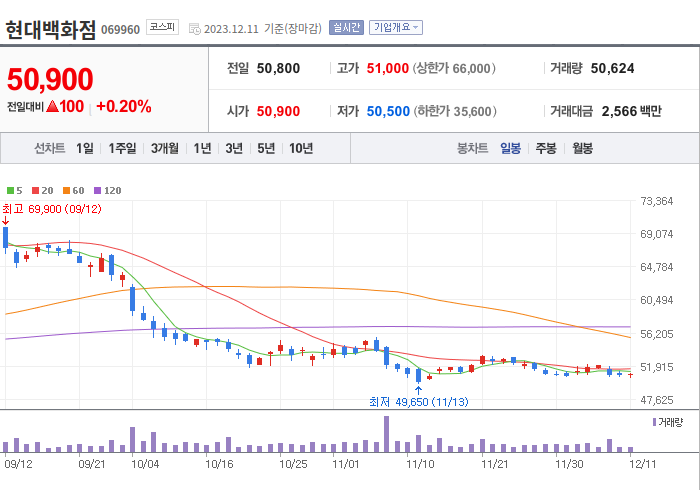Select the 1주일 line chart tab
700x490 pixels.
(x=122, y=148)
